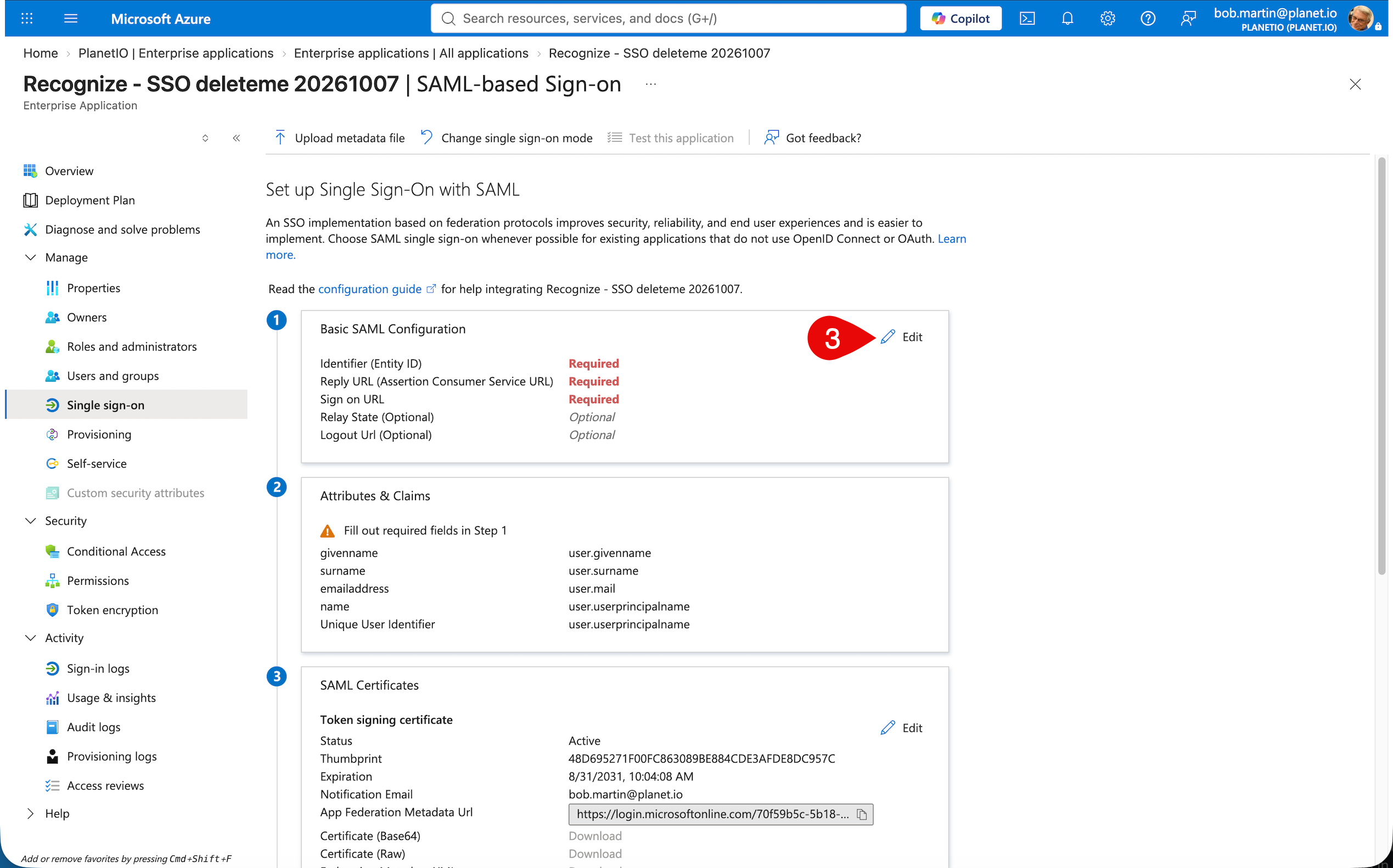Edit the Basic SAML Configuration

pyautogui.click(x=901, y=337)
